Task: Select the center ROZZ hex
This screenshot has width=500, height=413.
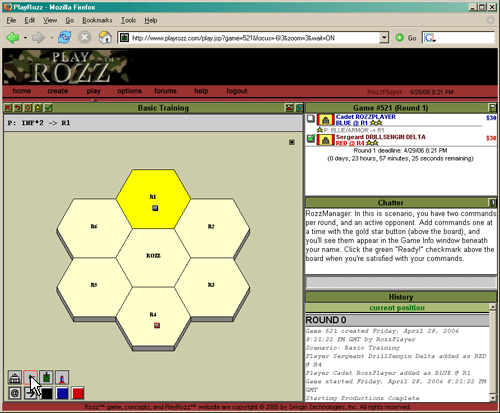Action: point(153,258)
